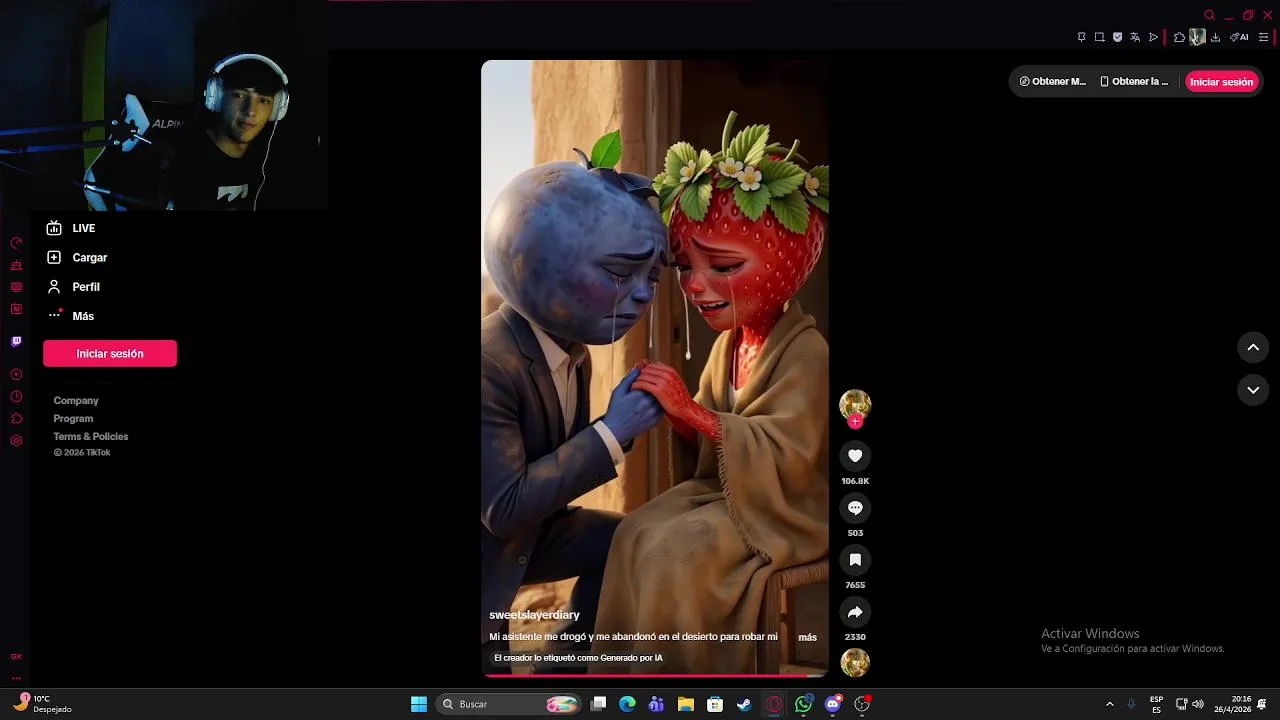Open the AI assistant icon
This screenshot has width=1280, height=720.
(x=1239, y=37)
